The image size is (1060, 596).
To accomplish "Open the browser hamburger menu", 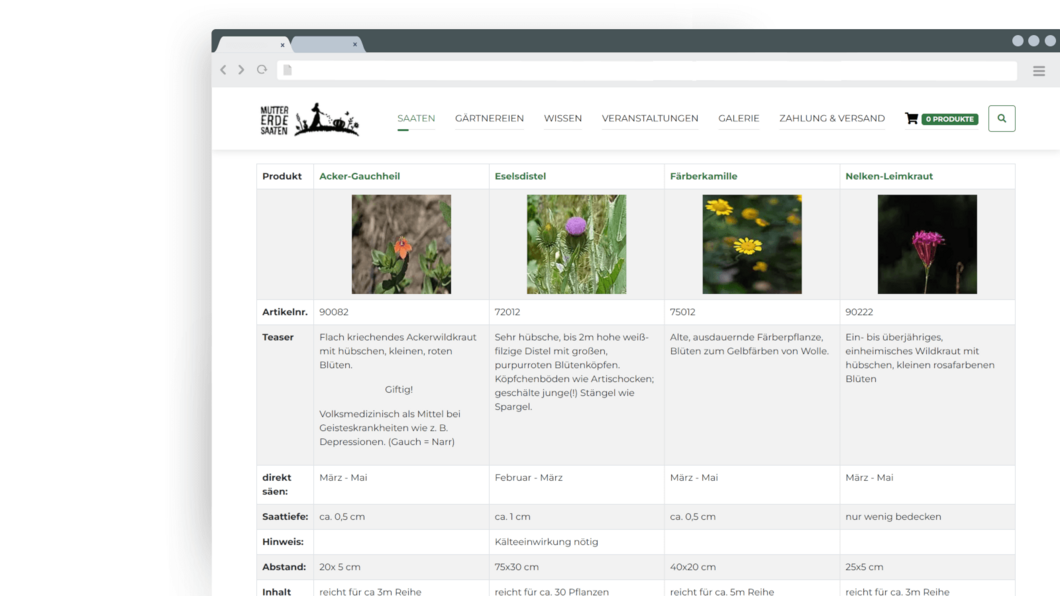I will tap(1038, 70).
